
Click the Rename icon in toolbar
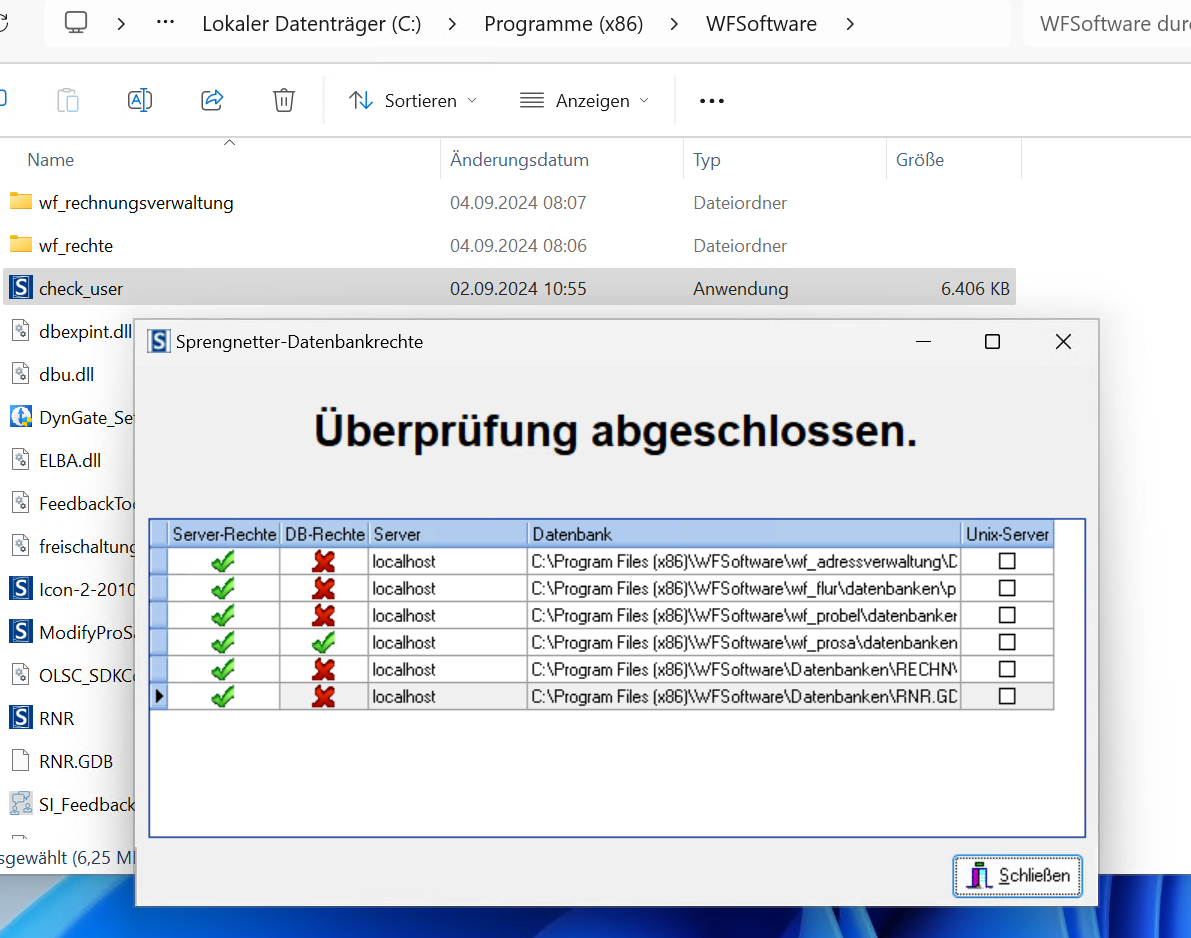140,100
